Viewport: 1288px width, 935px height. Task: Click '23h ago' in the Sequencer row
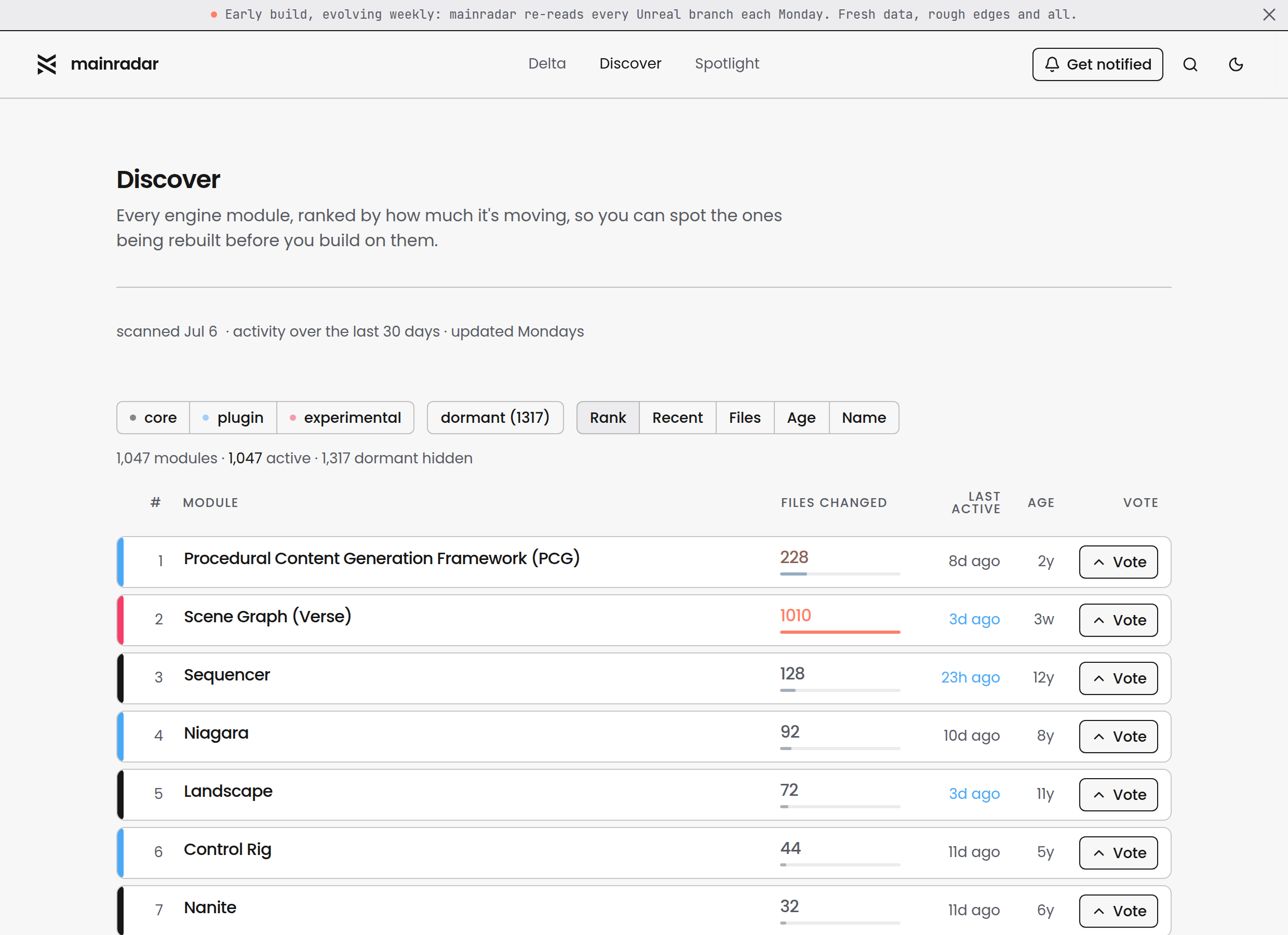pos(971,678)
